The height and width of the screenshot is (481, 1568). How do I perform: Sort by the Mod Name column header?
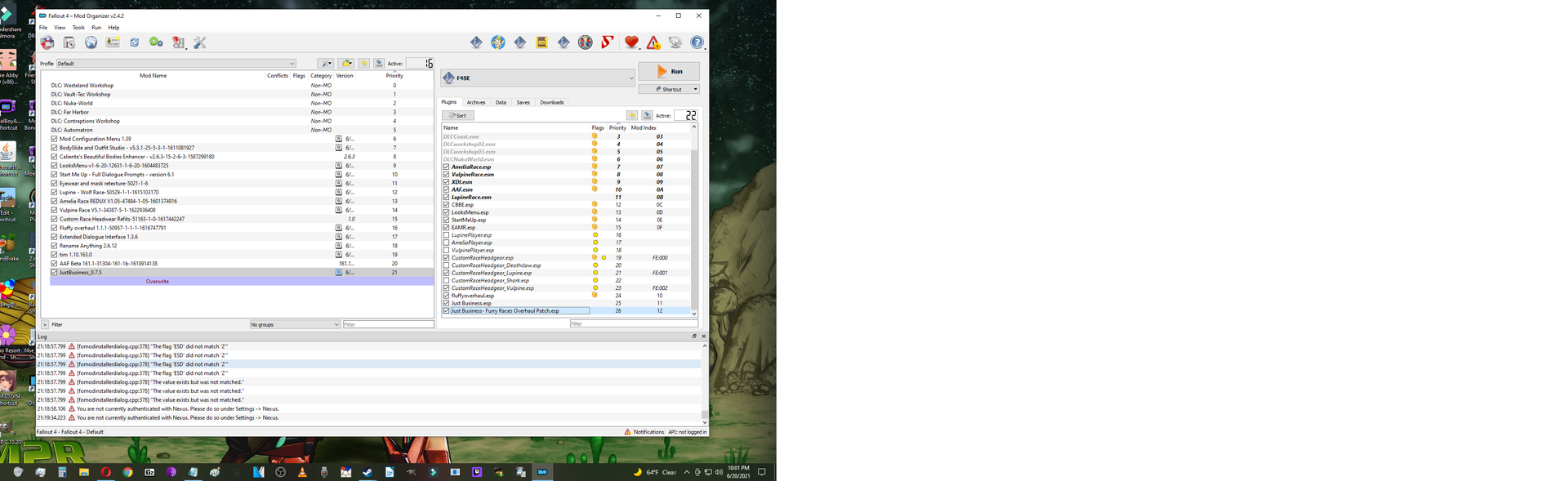click(x=153, y=75)
